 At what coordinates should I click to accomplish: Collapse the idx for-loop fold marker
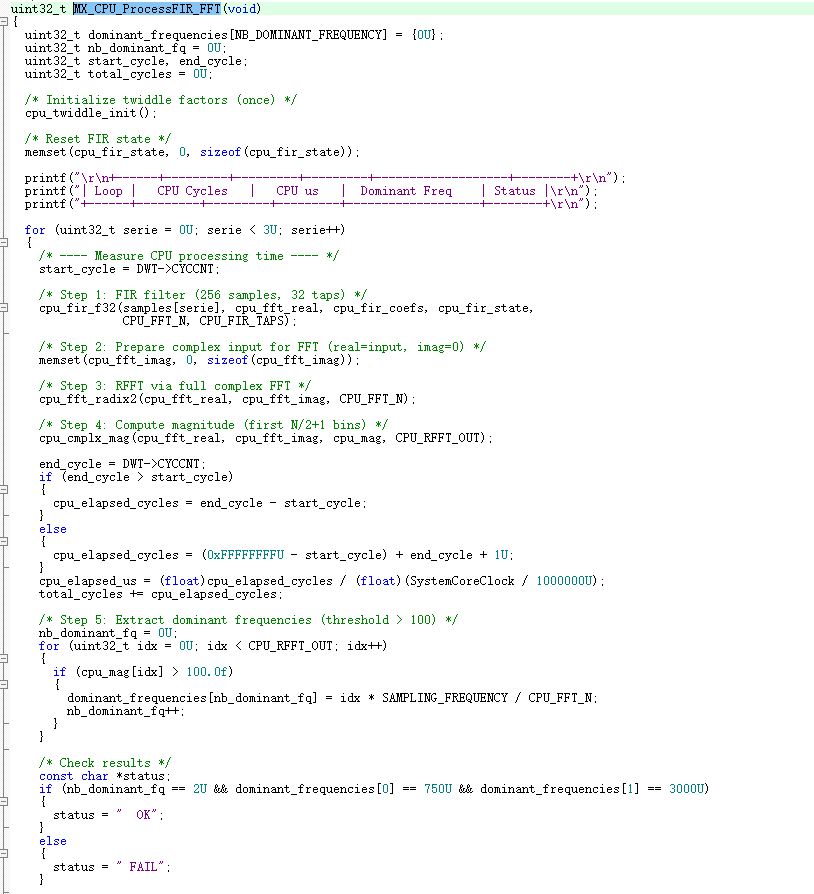point(3,658)
